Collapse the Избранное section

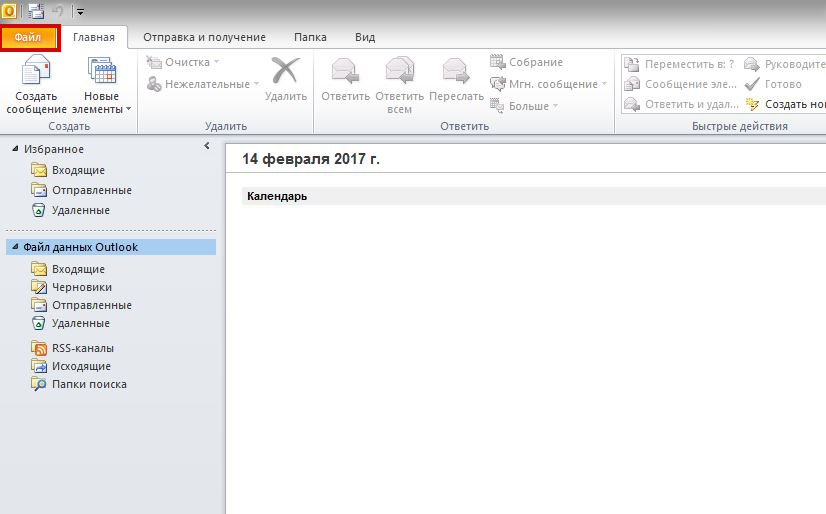click(15, 149)
